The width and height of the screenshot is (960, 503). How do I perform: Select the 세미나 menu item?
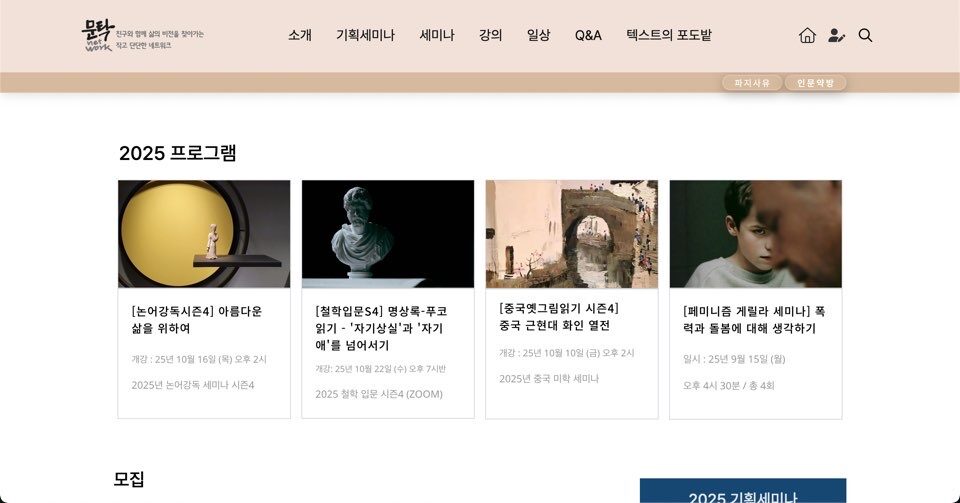(x=437, y=35)
